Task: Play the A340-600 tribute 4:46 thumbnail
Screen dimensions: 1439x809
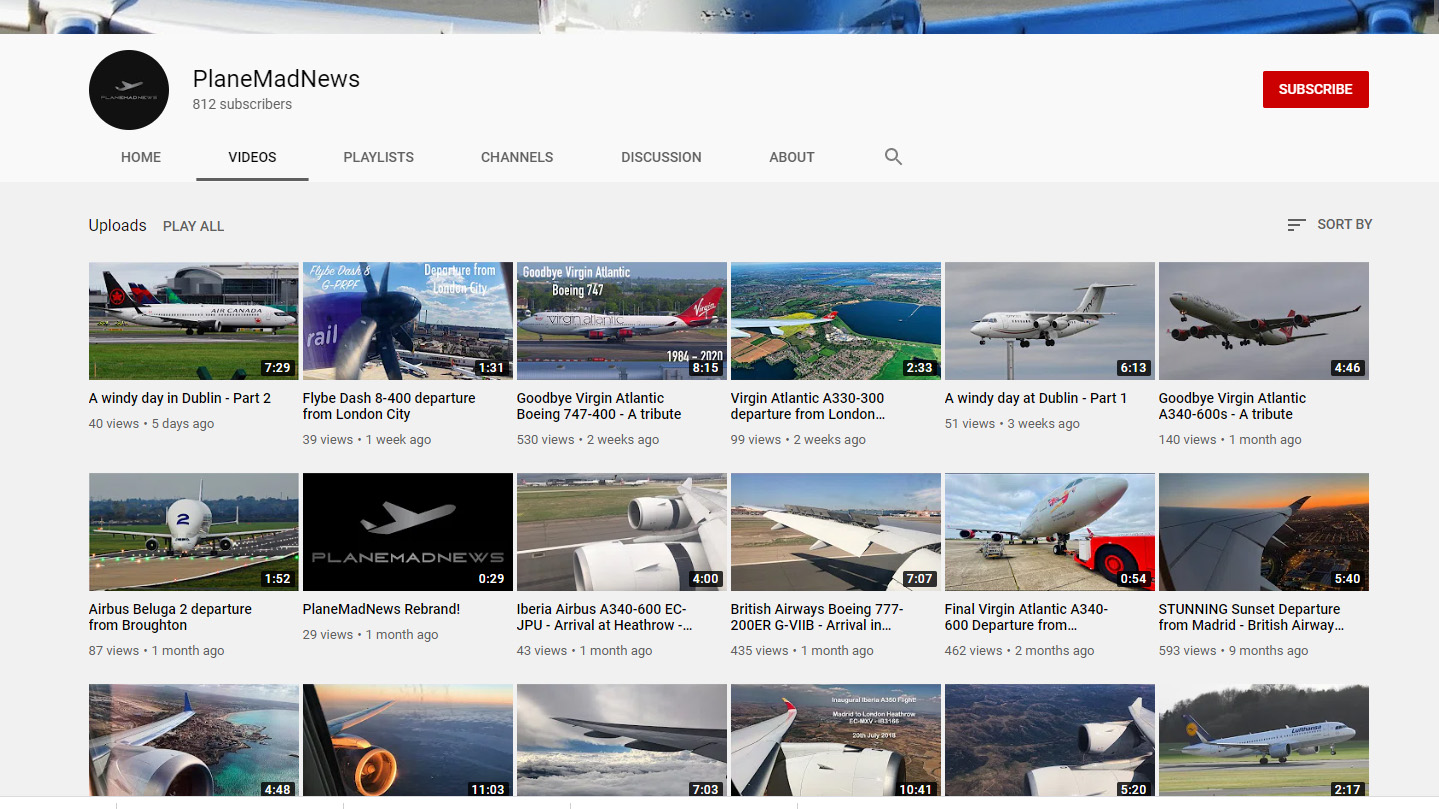Action: (1264, 321)
